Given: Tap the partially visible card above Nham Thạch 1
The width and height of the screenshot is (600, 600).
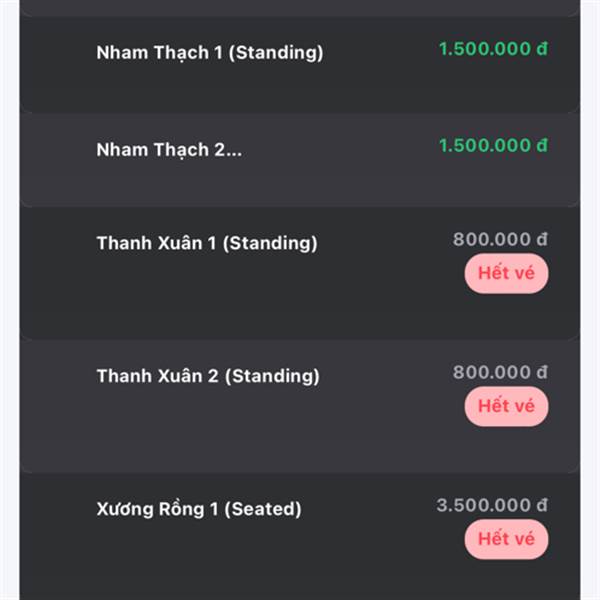Looking at the screenshot, I should coord(300,8).
